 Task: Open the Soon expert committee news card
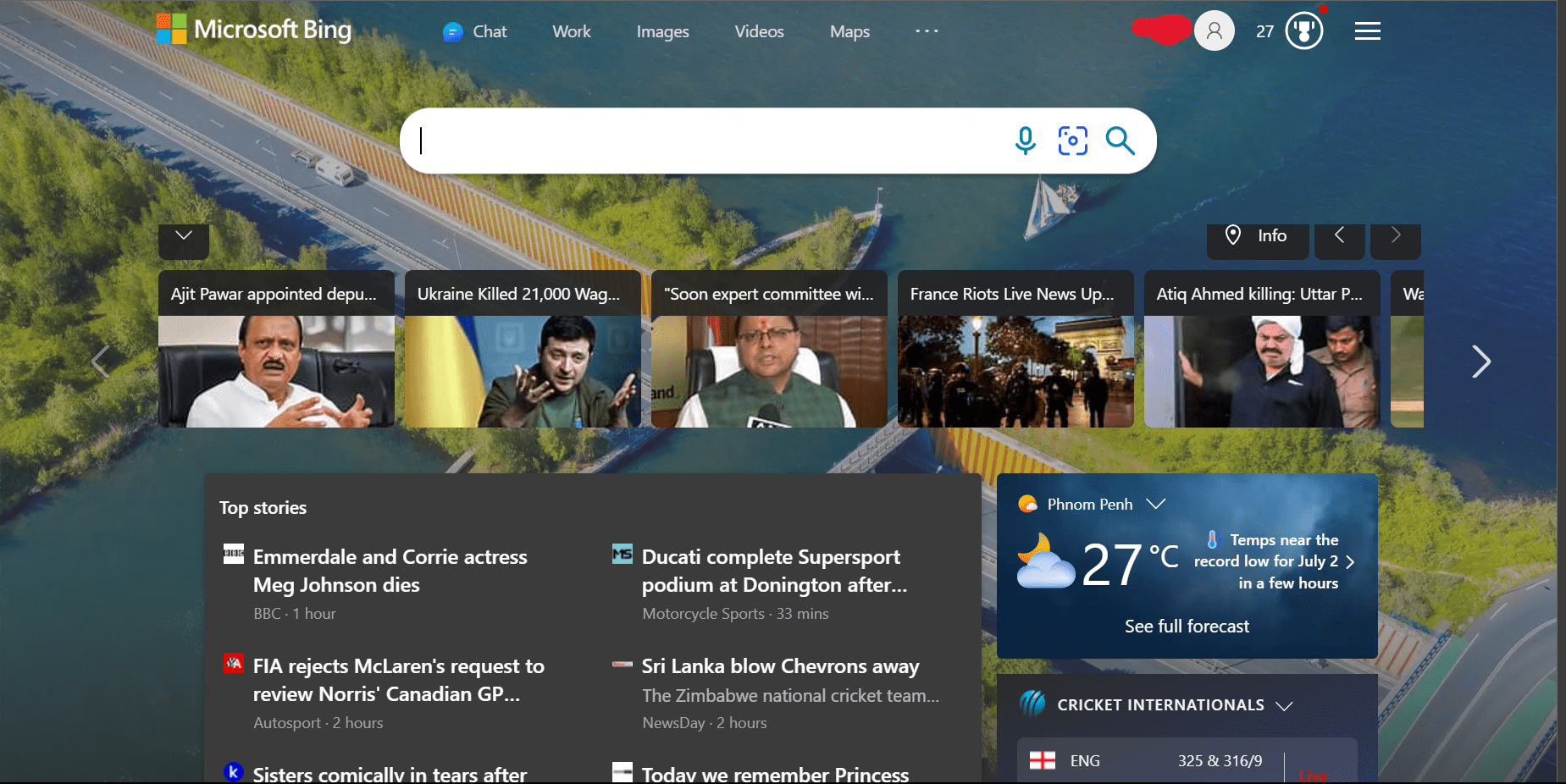pyautogui.click(x=769, y=349)
